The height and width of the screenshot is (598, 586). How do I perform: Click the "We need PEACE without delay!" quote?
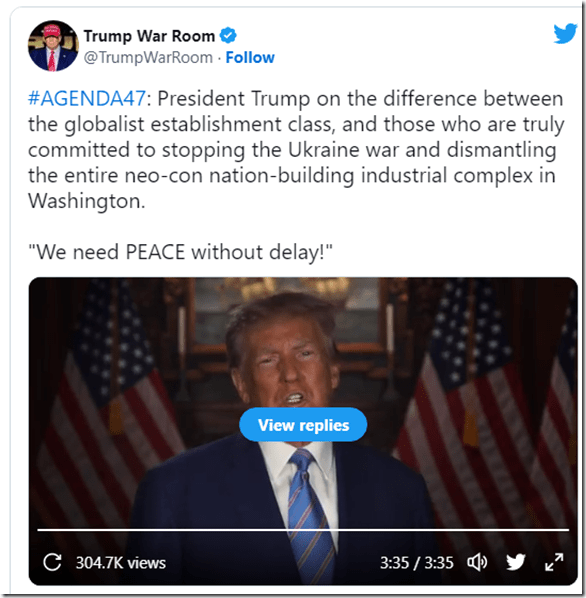[x=180, y=252]
